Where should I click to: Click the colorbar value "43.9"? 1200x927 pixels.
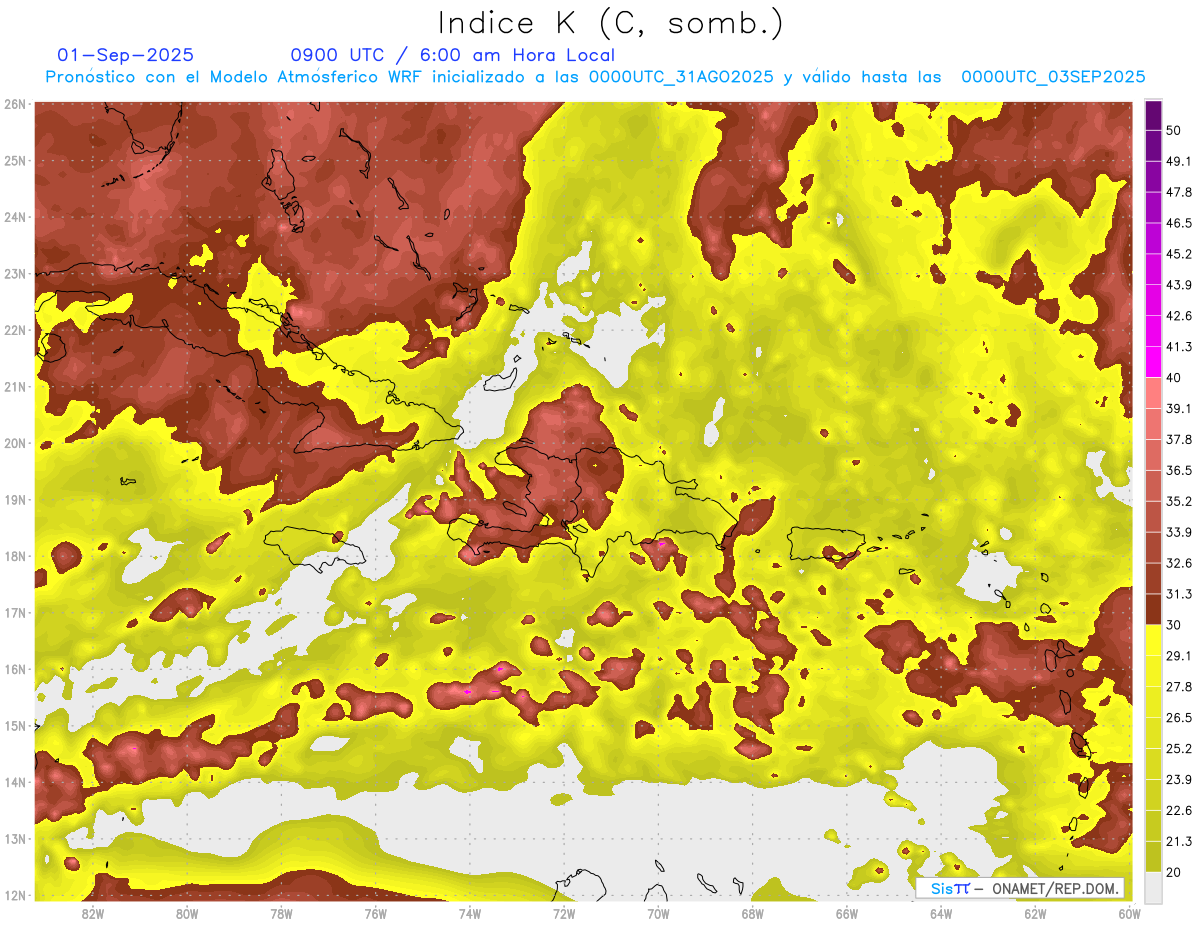[x=1178, y=285]
